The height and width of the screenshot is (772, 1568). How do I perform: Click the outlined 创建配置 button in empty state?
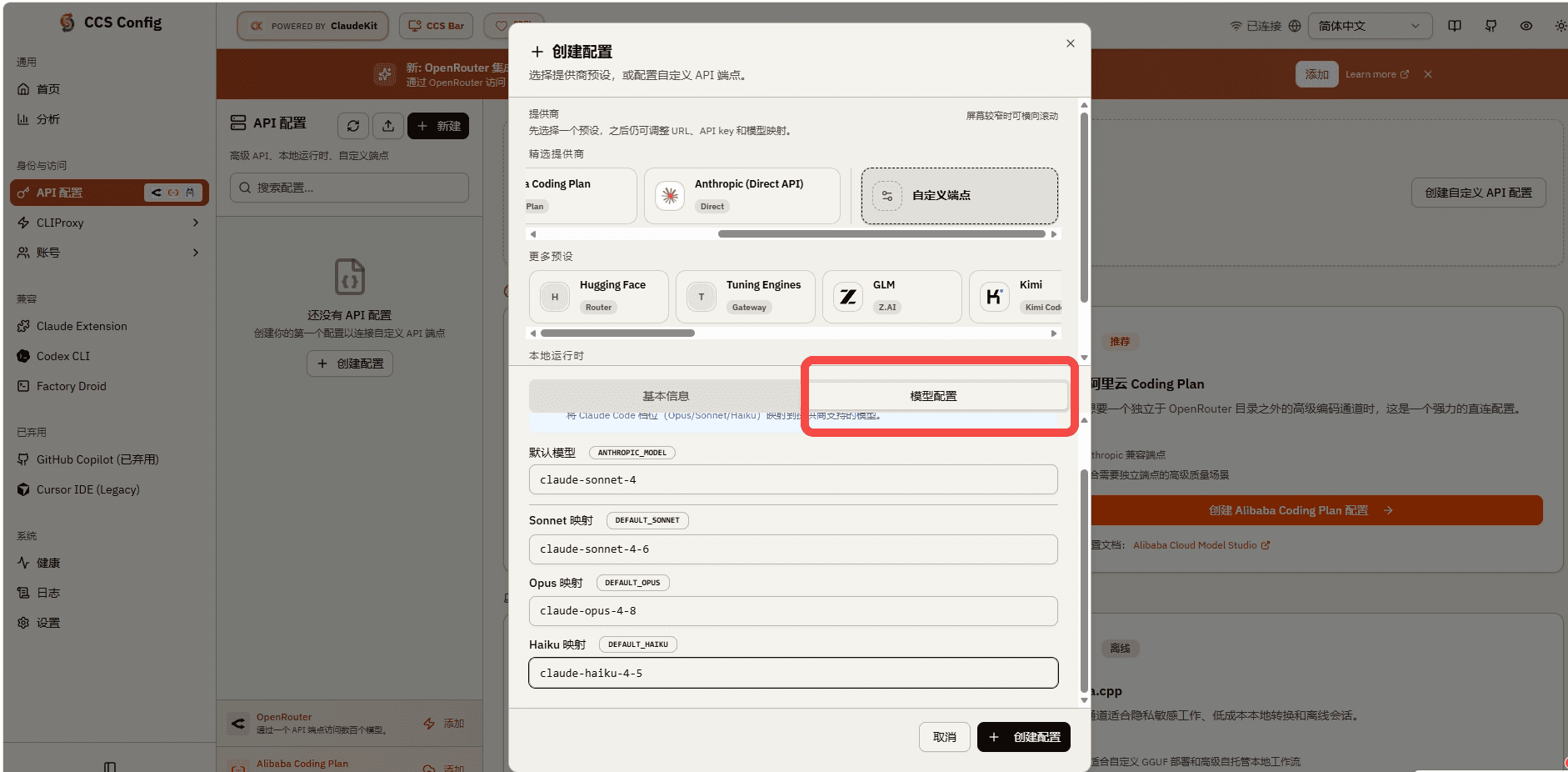pos(350,363)
